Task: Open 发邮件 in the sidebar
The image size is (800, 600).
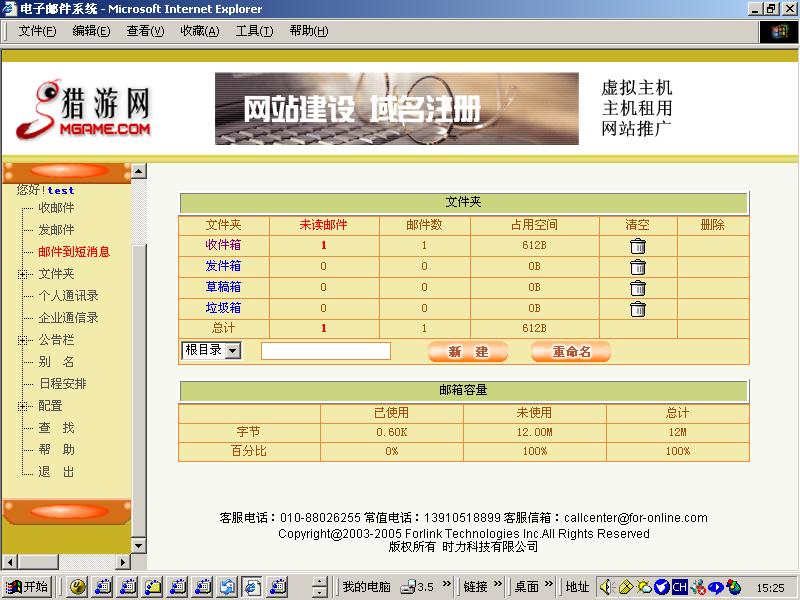Action: click(56, 230)
